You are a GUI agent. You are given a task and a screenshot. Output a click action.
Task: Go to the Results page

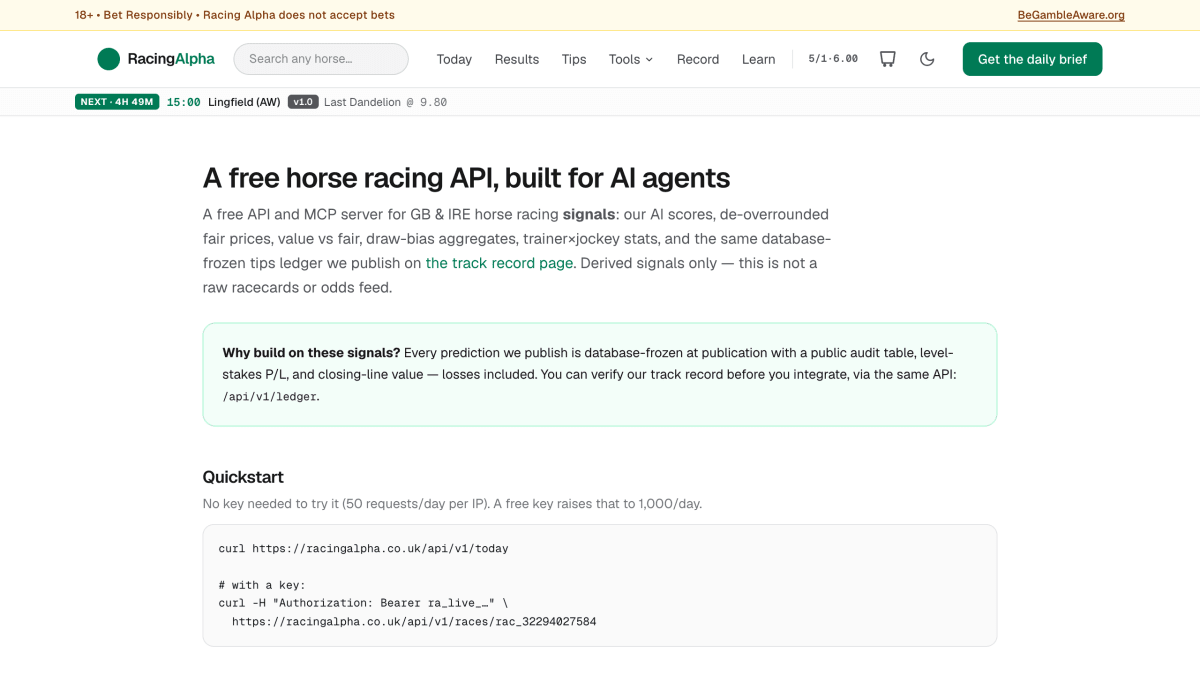(x=517, y=59)
